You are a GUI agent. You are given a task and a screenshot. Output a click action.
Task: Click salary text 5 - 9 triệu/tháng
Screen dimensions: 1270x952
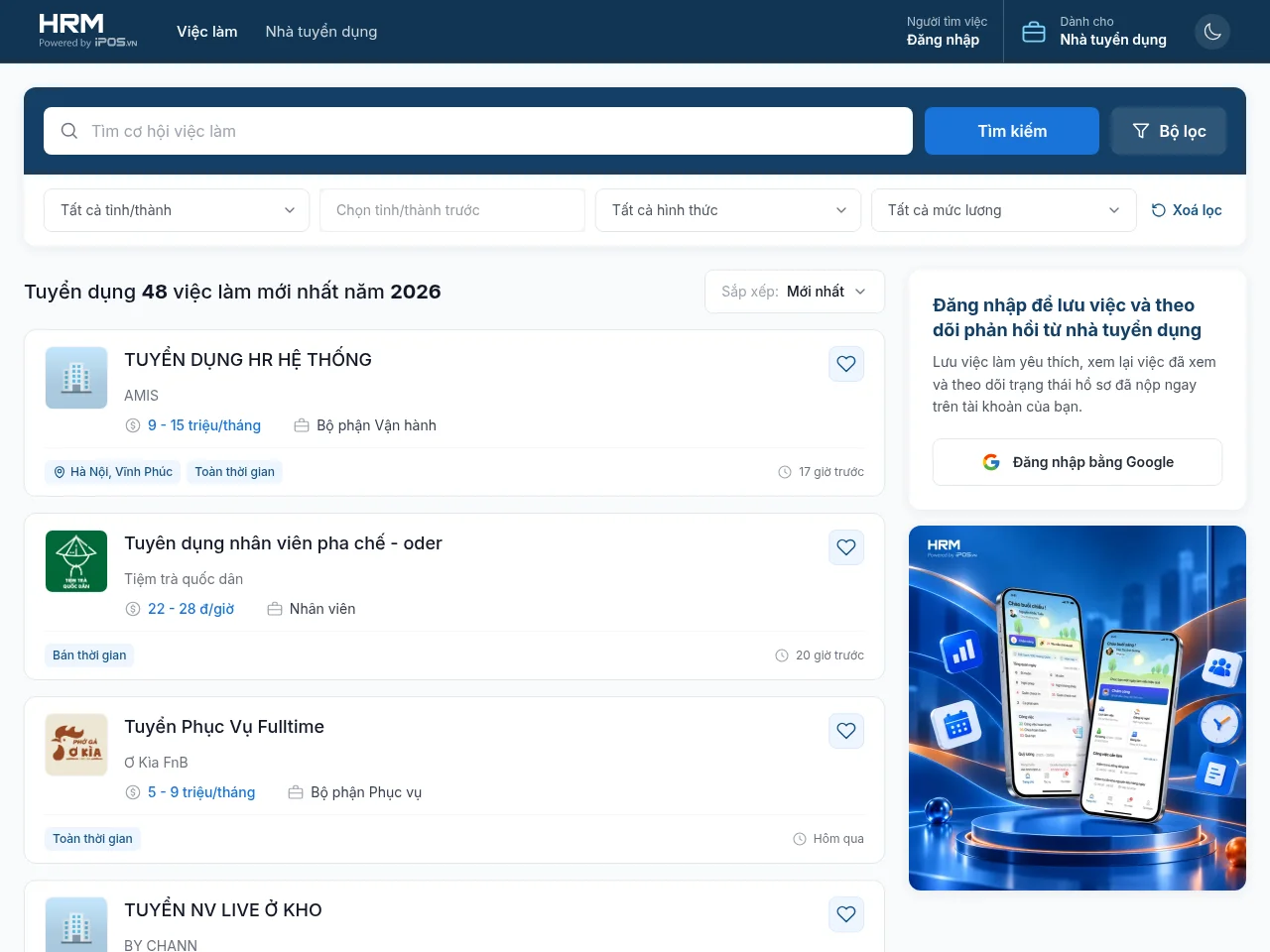click(201, 792)
